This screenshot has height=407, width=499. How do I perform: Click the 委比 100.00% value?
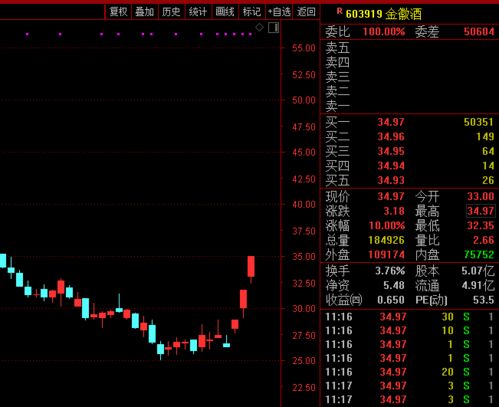384,32
